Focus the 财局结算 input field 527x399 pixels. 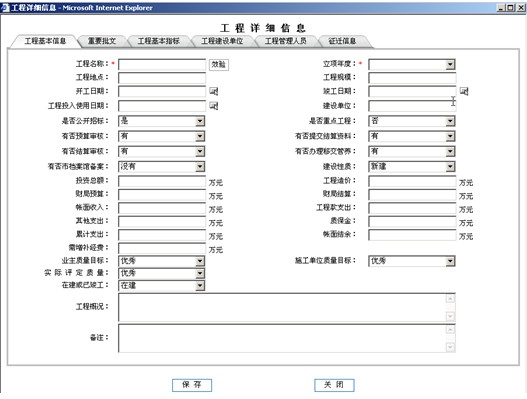click(x=412, y=195)
